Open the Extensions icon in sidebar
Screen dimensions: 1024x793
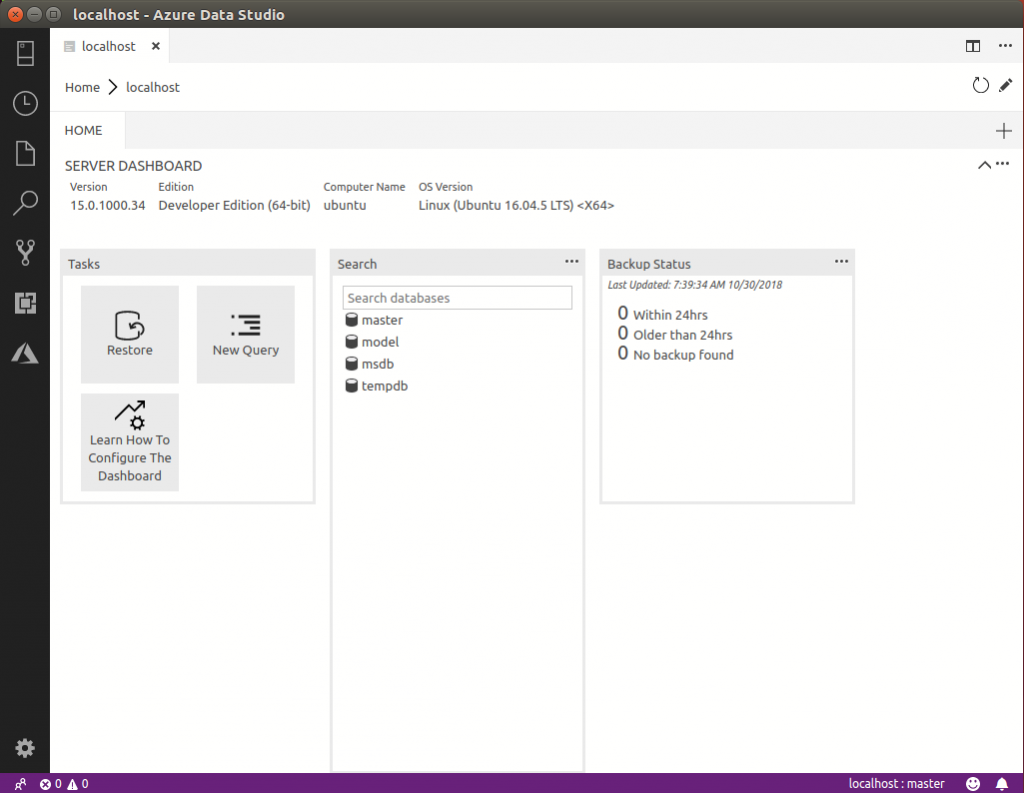click(x=25, y=303)
